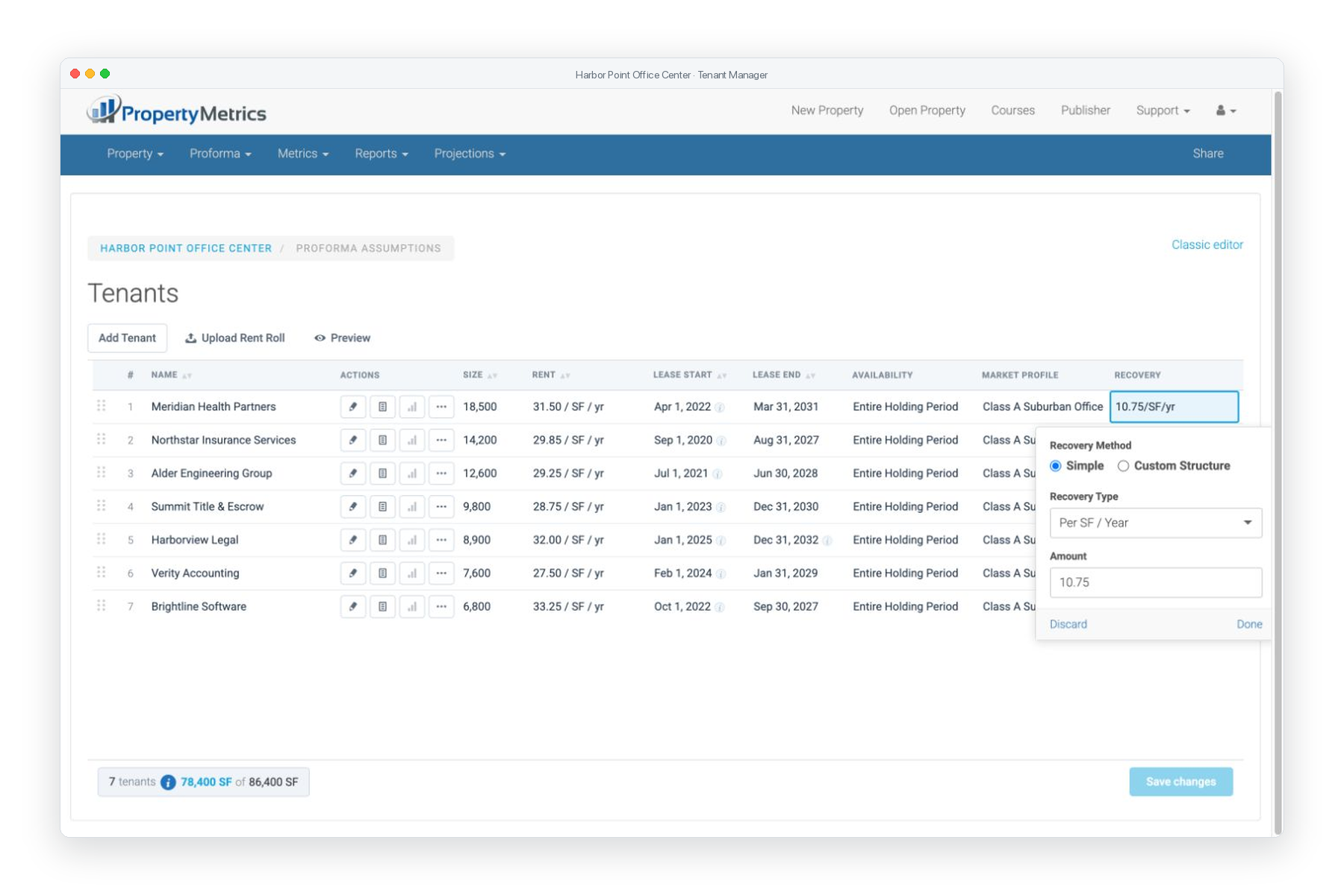Open the chart icon for Meridian Health Partners
The image size is (1344, 896).
coord(412,407)
